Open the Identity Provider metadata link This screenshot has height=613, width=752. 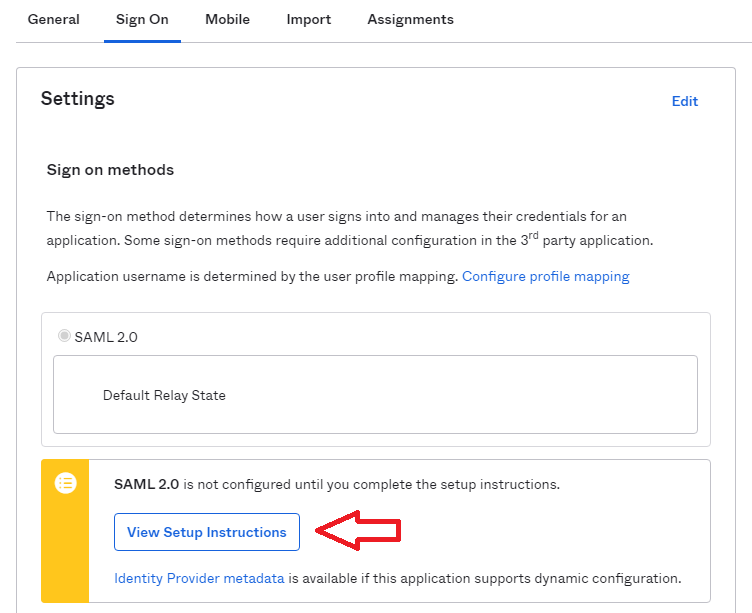tap(199, 578)
